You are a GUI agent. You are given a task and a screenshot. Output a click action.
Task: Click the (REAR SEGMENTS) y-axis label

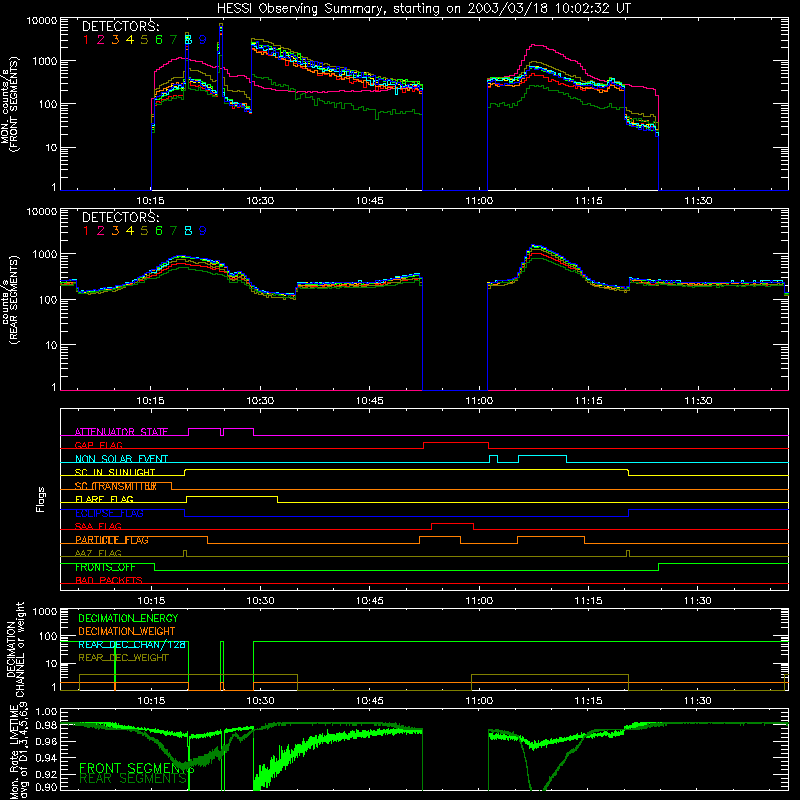(15, 299)
